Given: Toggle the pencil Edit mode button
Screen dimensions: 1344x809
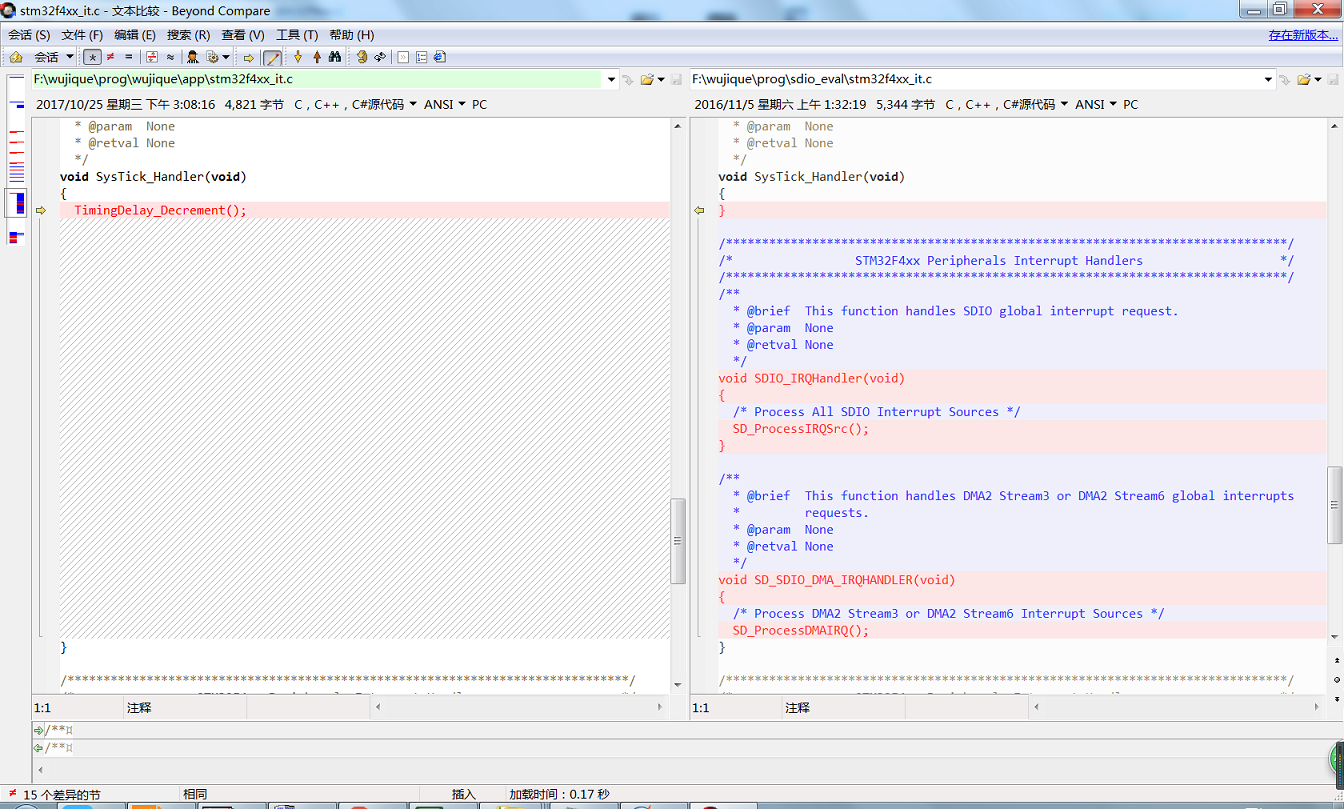Looking at the screenshot, I should pyautogui.click(x=272, y=58).
